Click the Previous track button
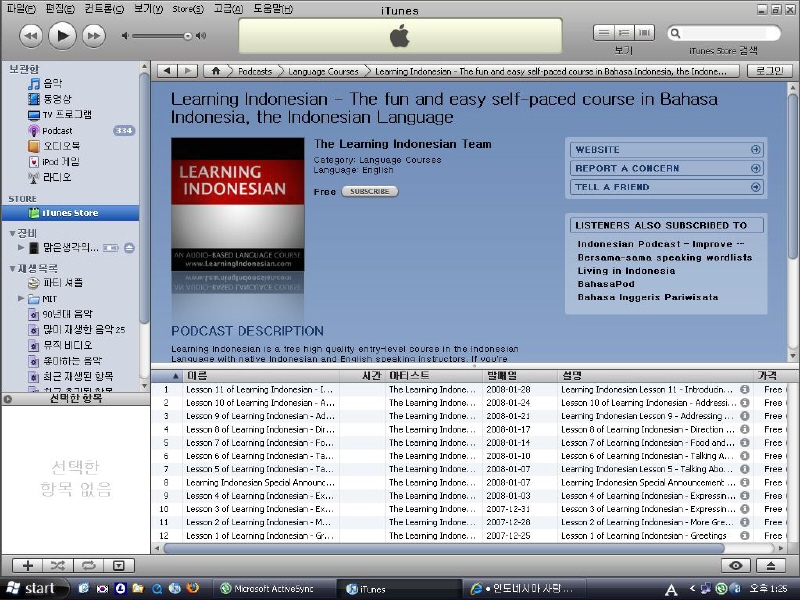This screenshot has width=800, height=600. (30, 36)
